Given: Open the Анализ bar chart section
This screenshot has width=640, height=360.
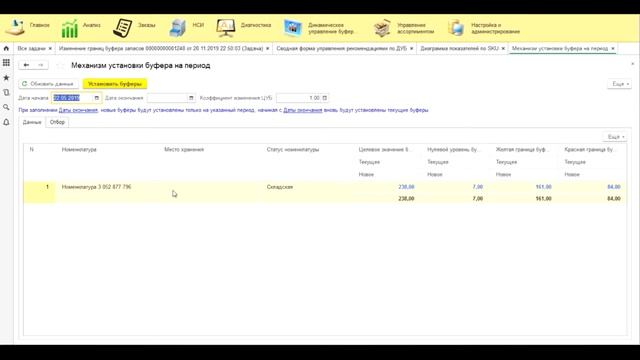Looking at the screenshot, I should [70, 29].
